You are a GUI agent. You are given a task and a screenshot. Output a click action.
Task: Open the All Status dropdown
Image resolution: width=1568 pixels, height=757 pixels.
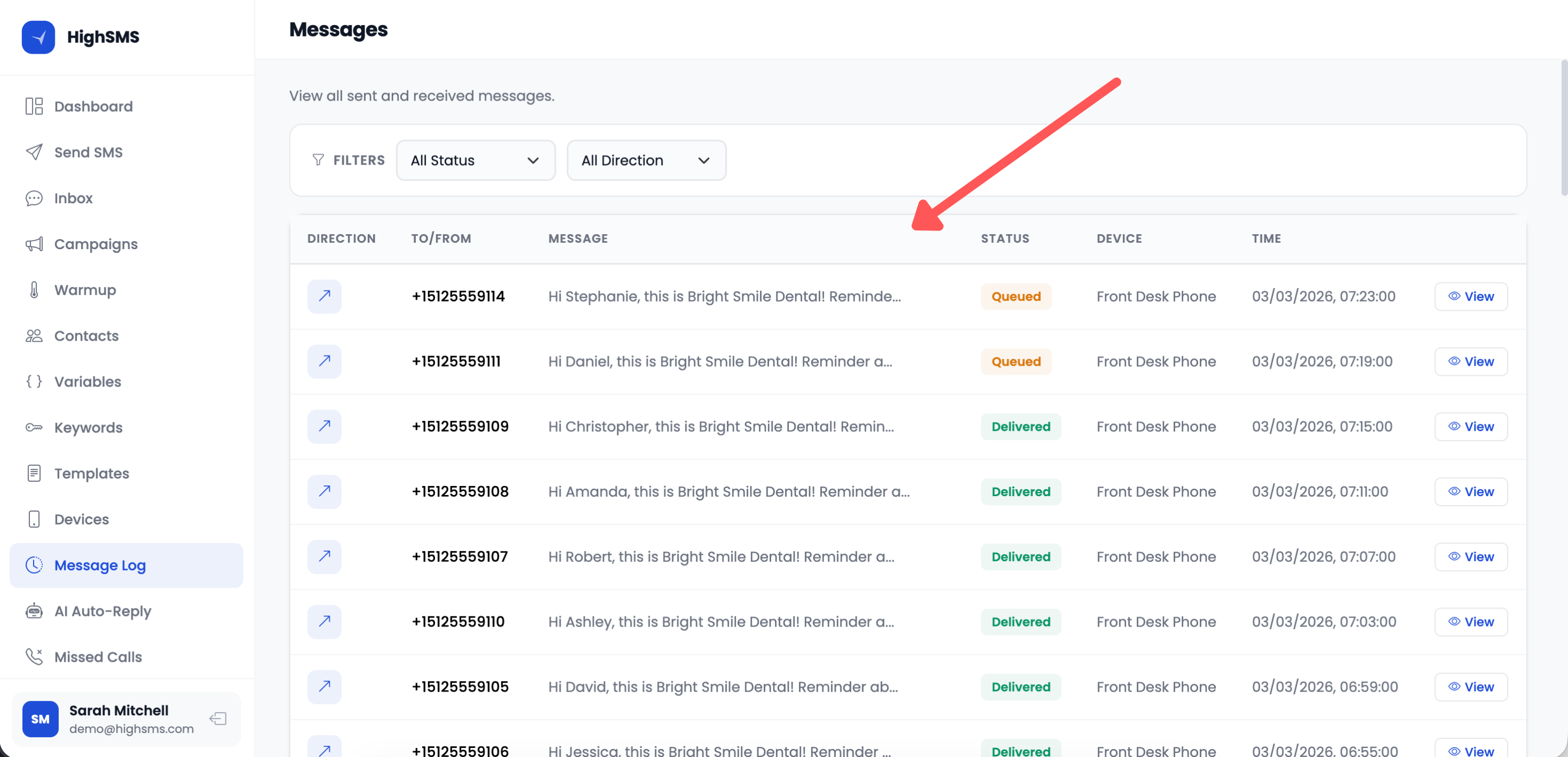coord(476,160)
